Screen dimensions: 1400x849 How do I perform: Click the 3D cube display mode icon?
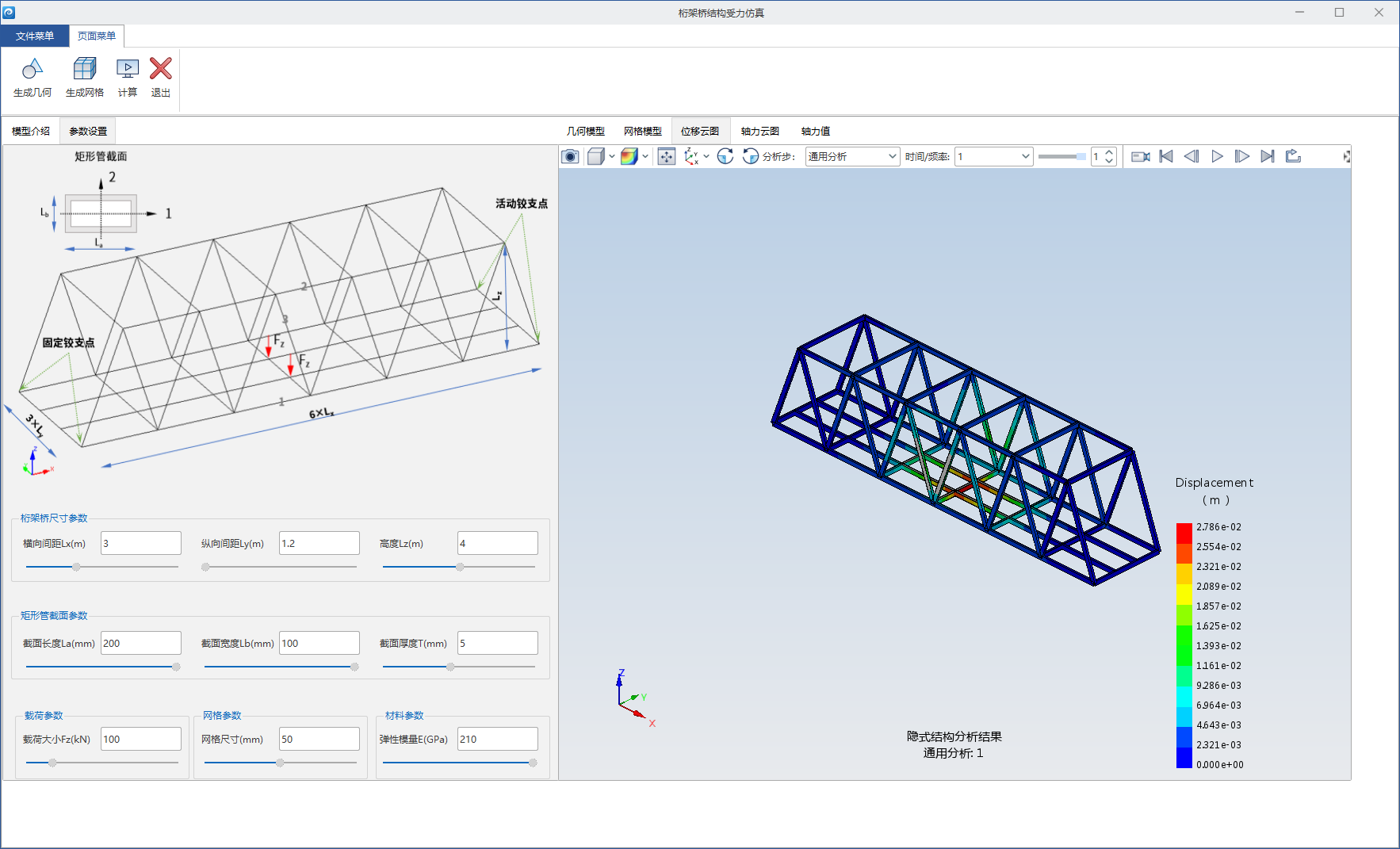point(596,156)
